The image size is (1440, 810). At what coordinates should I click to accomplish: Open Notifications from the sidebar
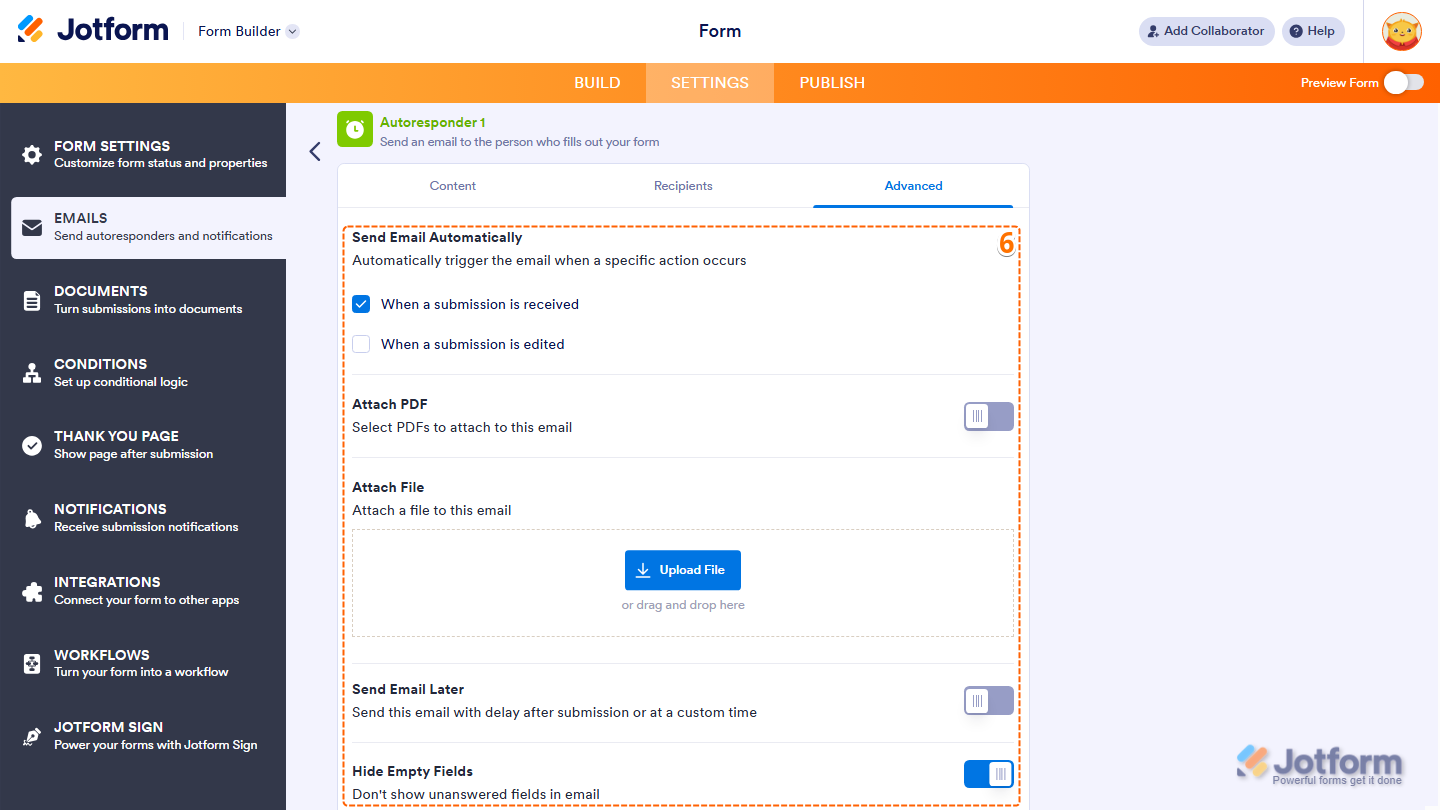[x=32, y=517]
